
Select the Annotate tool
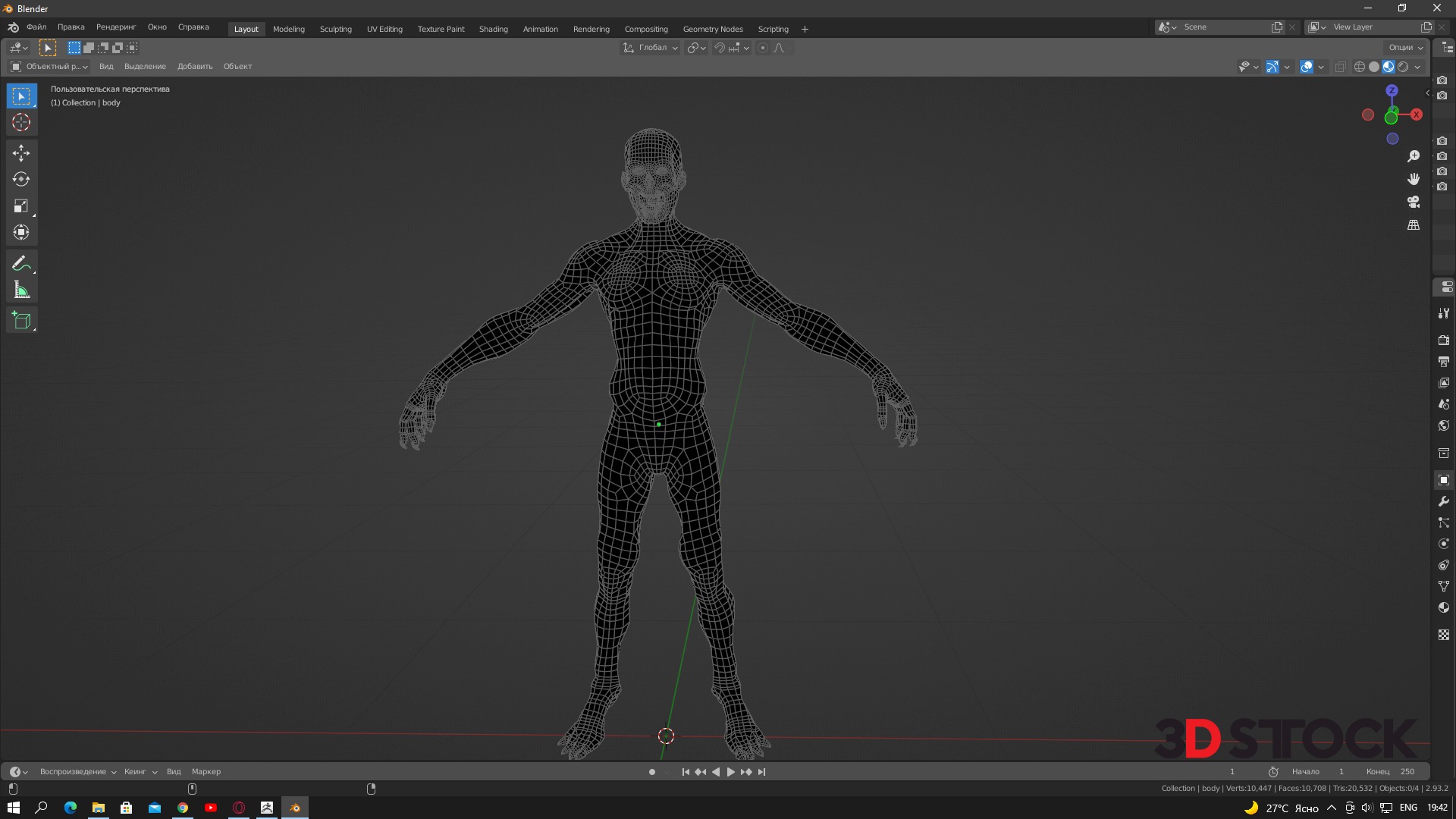(21, 264)
